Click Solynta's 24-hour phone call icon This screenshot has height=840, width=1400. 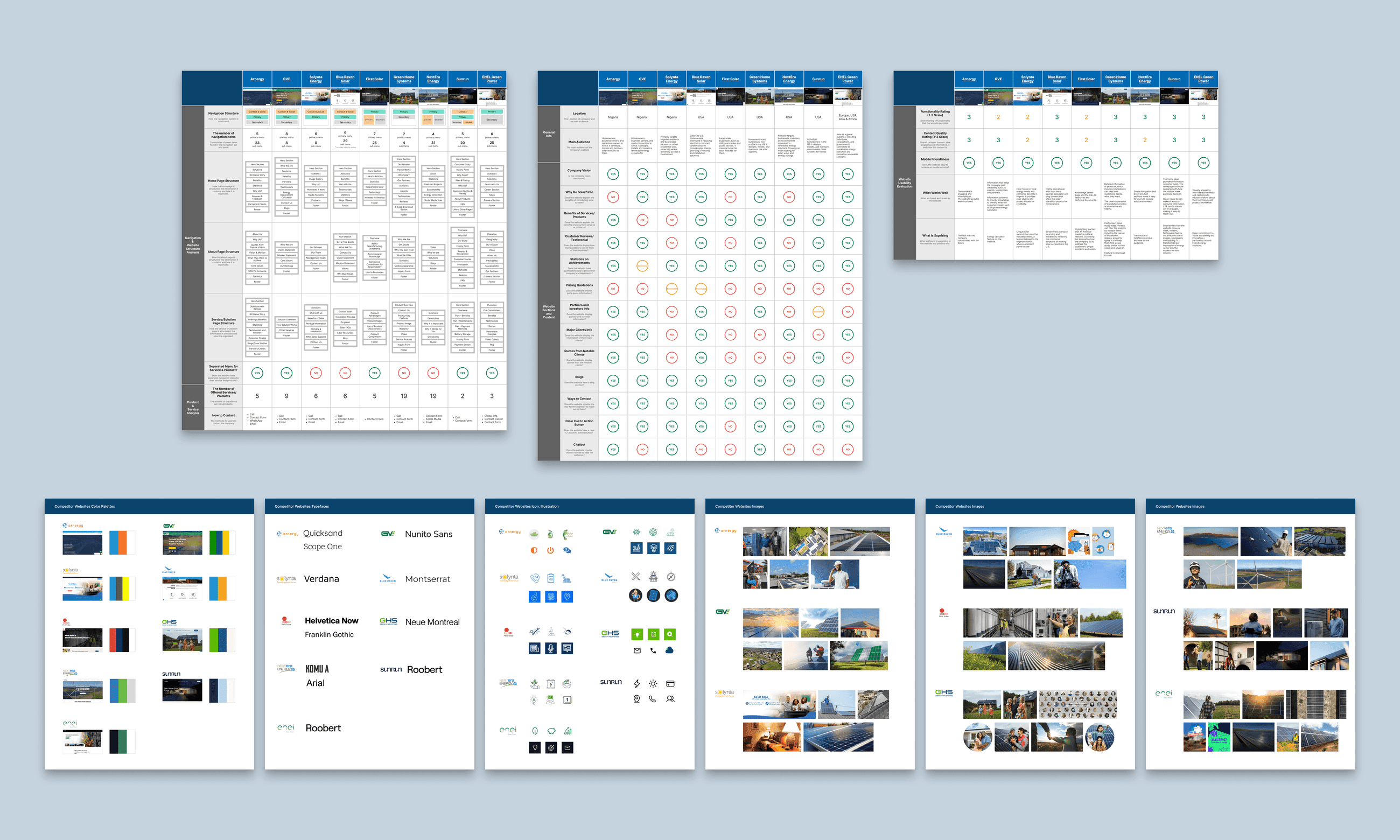click(534, 578)
